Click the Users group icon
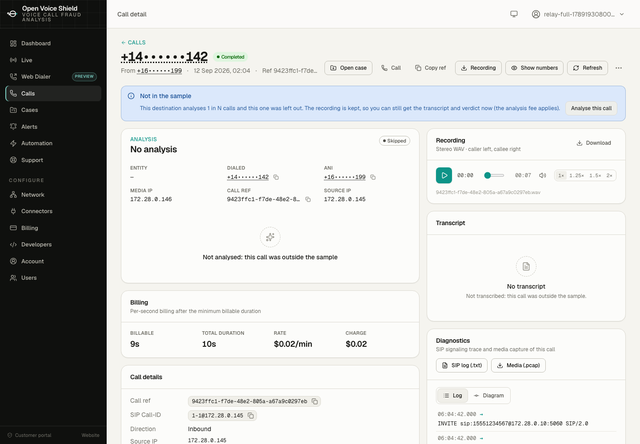The height and width of the screenshot is (444, 640). point(13,278)
